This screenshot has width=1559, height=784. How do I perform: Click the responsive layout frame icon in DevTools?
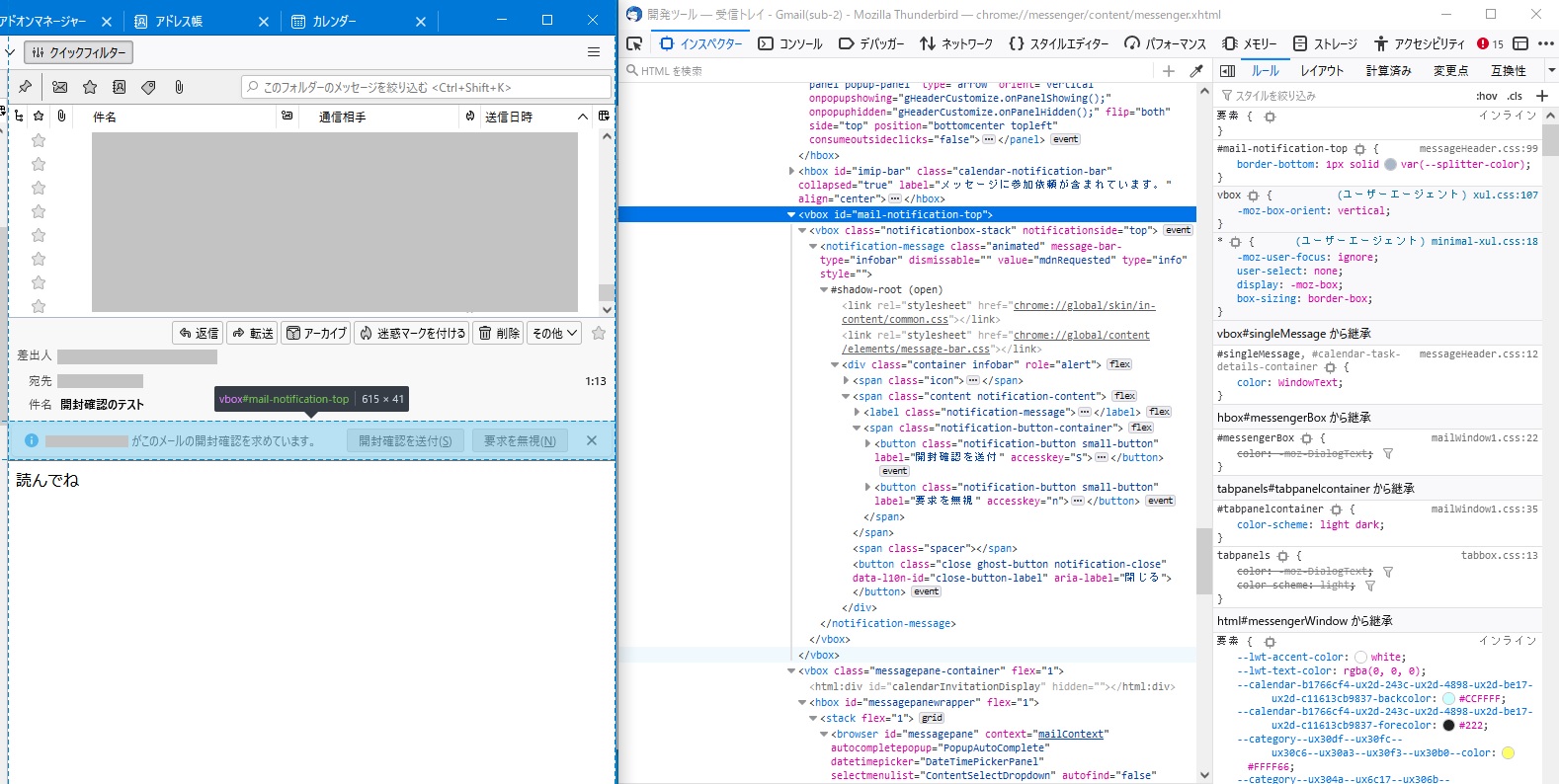tap(1520, 43)
